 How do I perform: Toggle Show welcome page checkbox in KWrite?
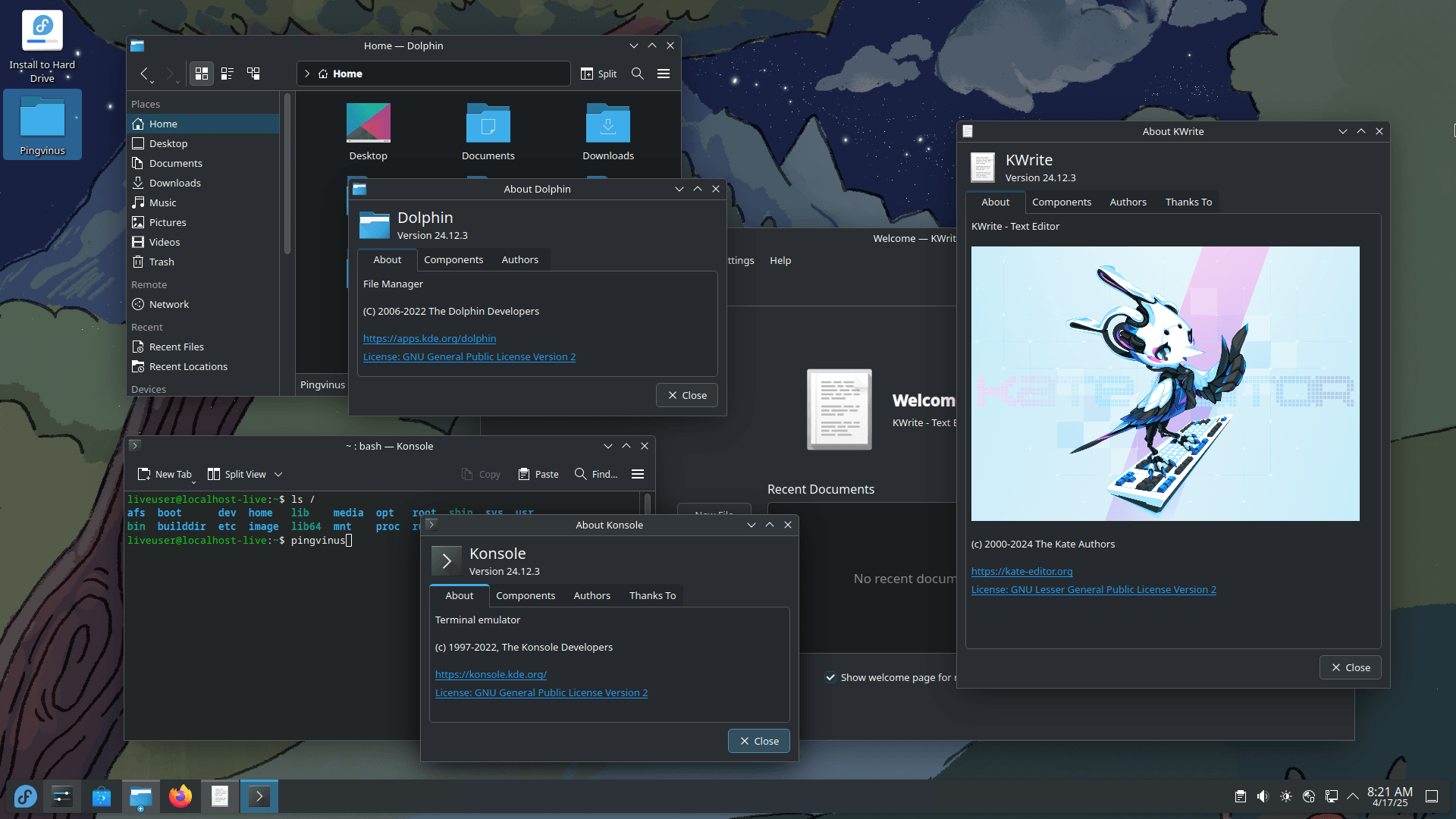(830, 677)
